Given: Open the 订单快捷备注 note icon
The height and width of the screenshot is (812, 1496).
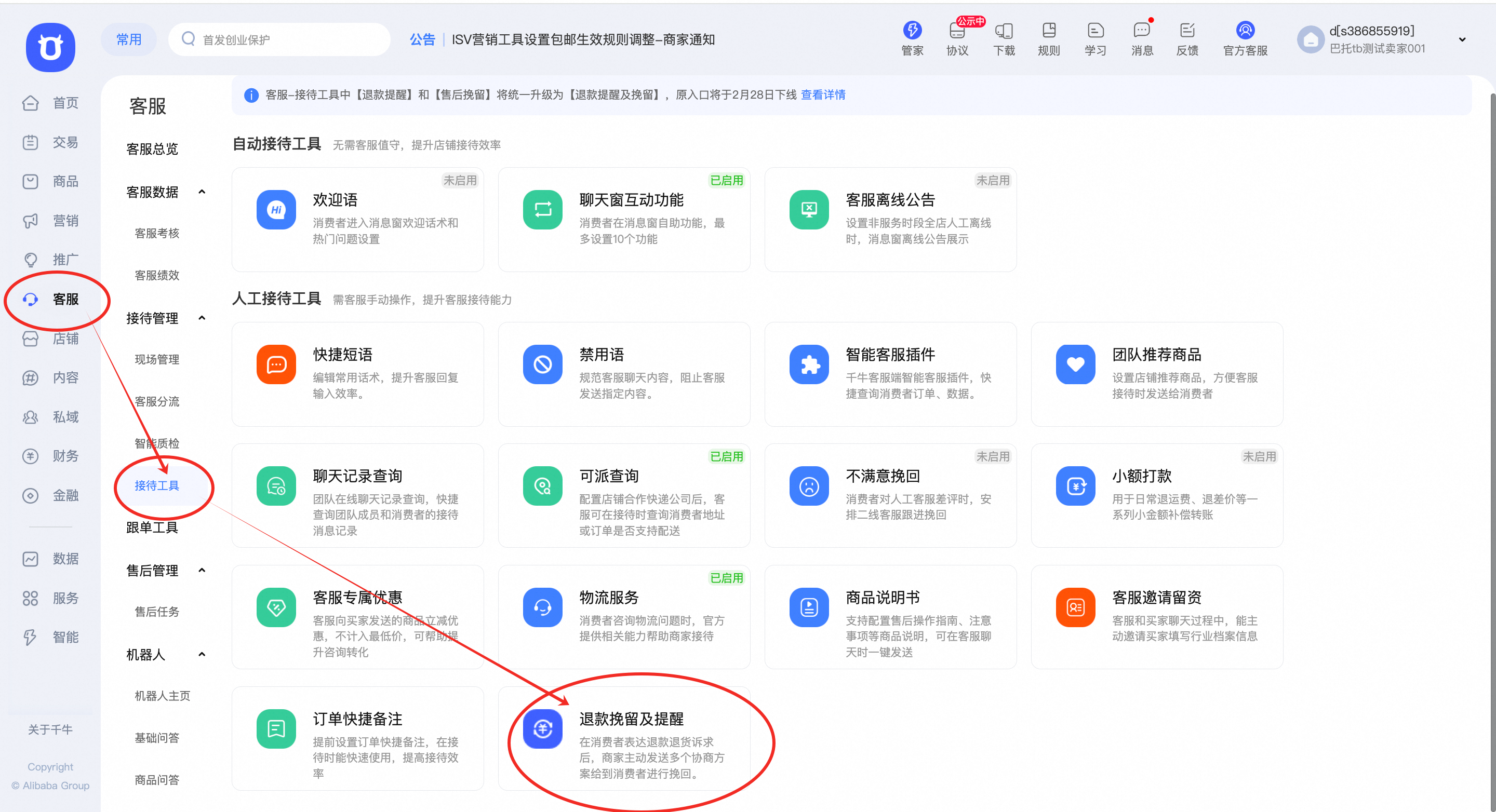Looking at the screenshot, I should coord(276,728).
